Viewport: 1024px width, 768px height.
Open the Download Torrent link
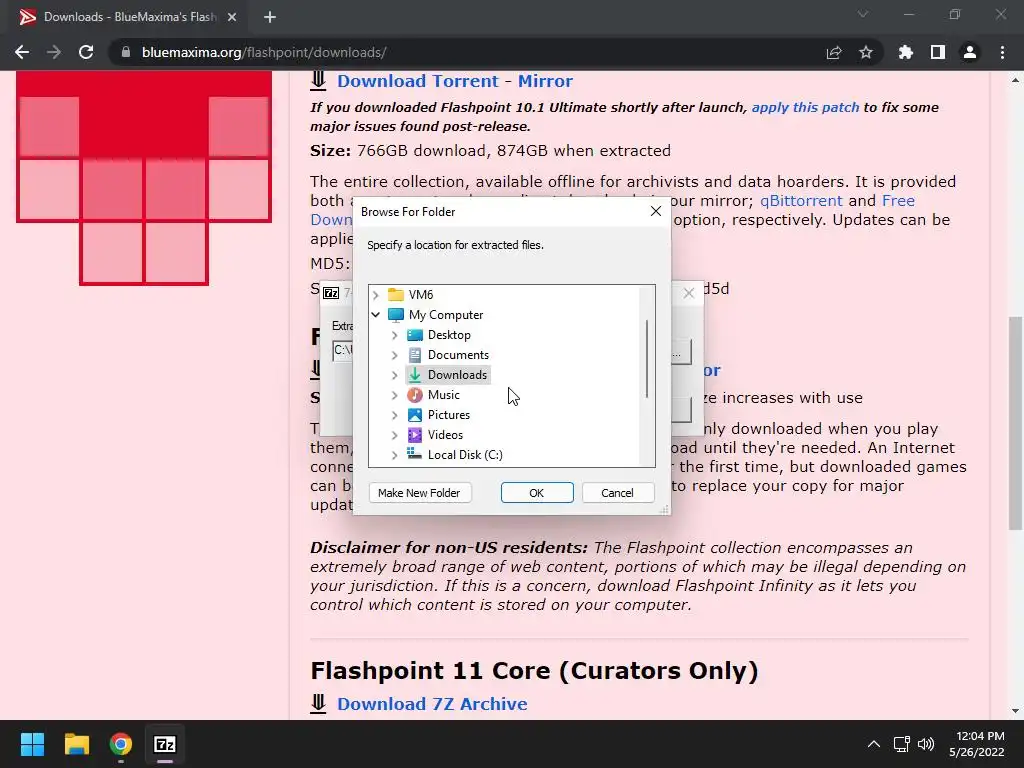tap(418, 81)
